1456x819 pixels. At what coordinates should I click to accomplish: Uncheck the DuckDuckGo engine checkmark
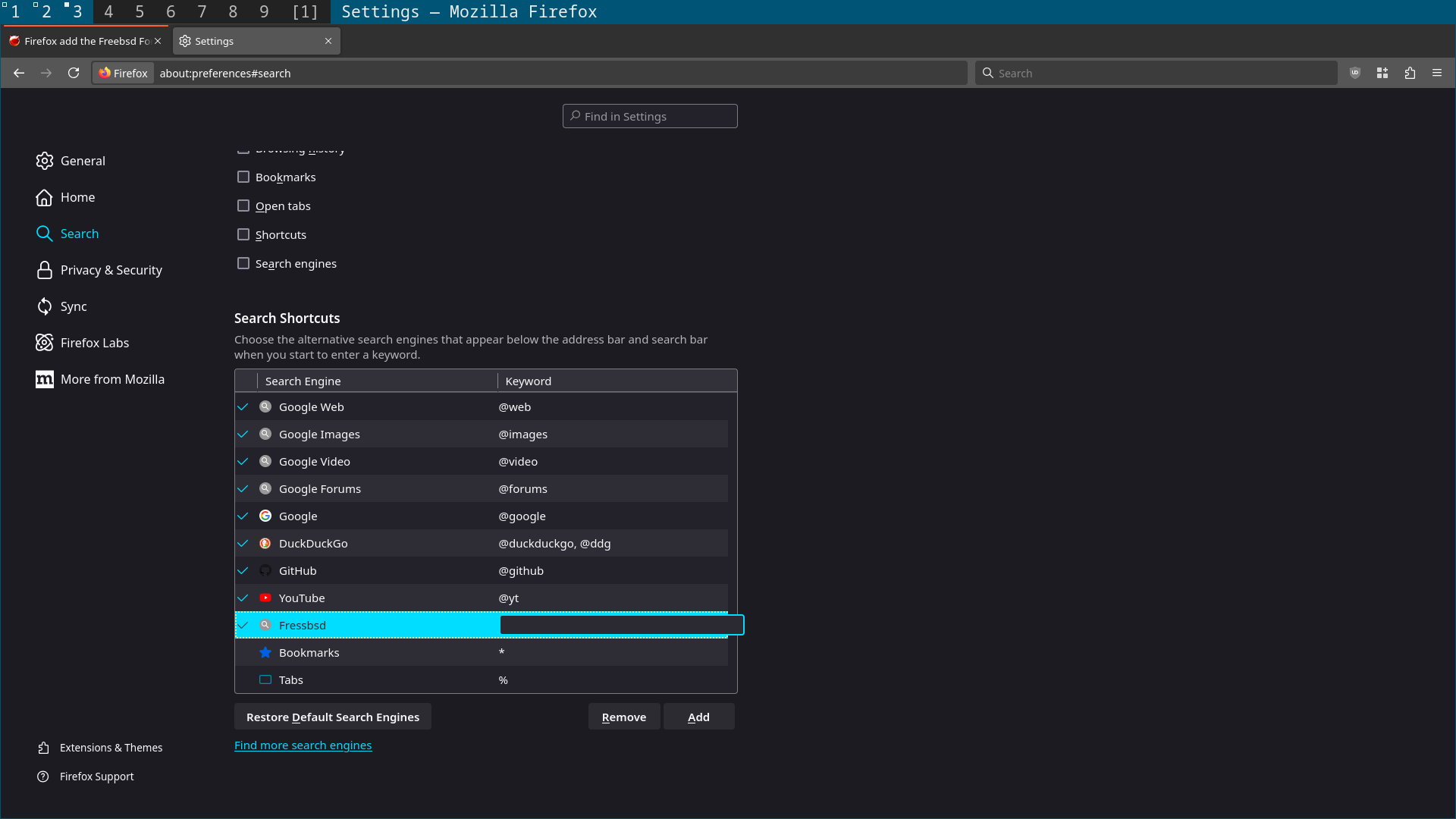(243, 543)
